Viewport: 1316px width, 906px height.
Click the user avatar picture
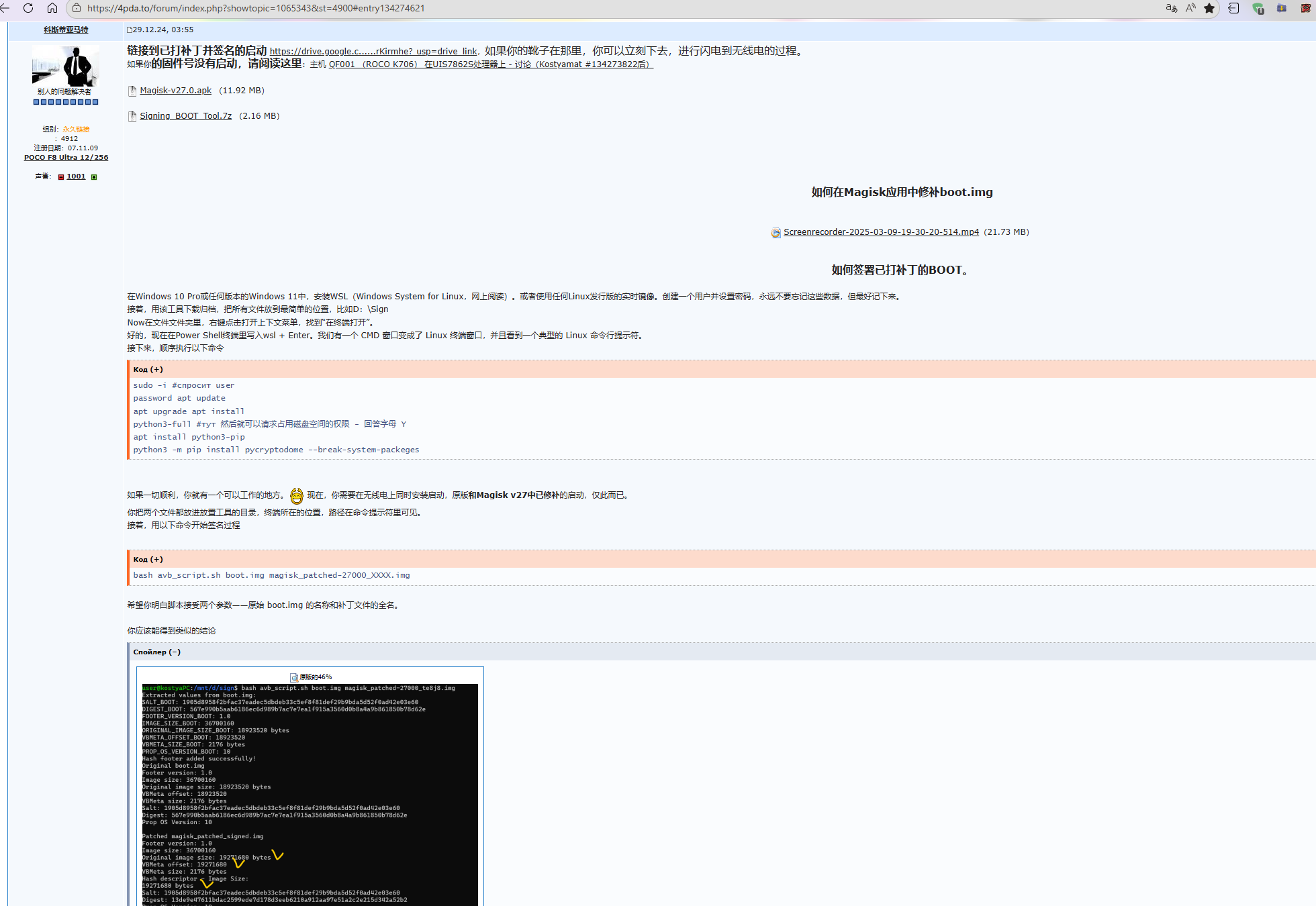[x=66, y=66]
